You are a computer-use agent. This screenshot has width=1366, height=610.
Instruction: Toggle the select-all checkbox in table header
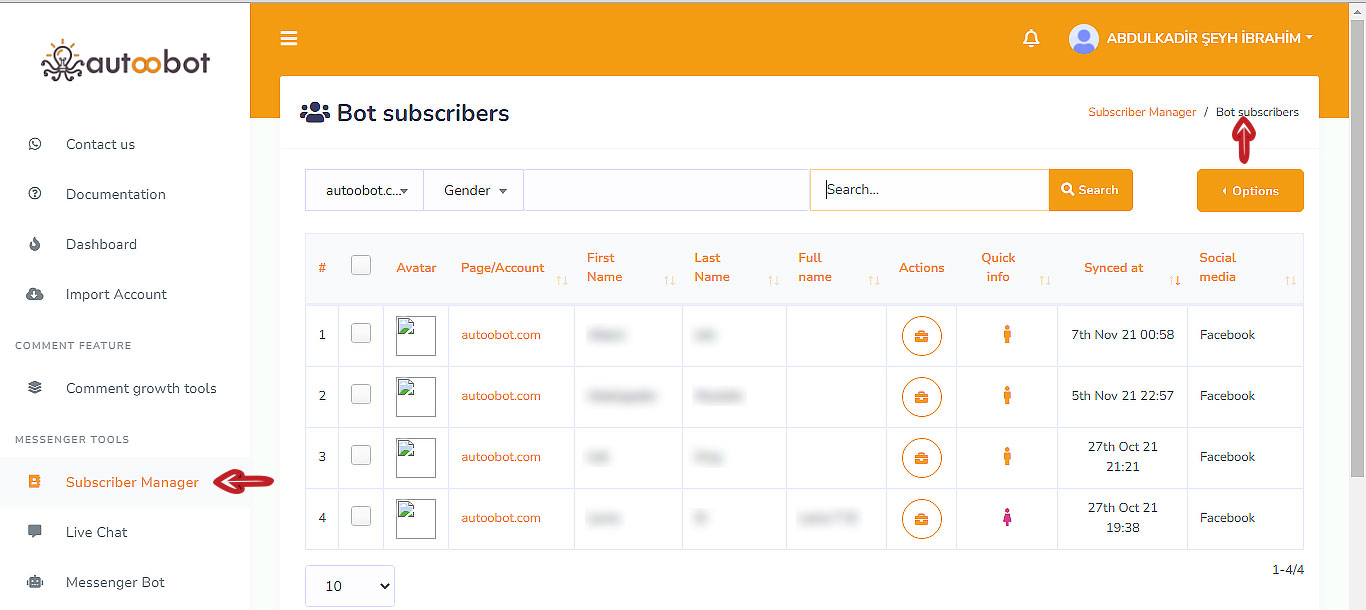pos(361,265)
